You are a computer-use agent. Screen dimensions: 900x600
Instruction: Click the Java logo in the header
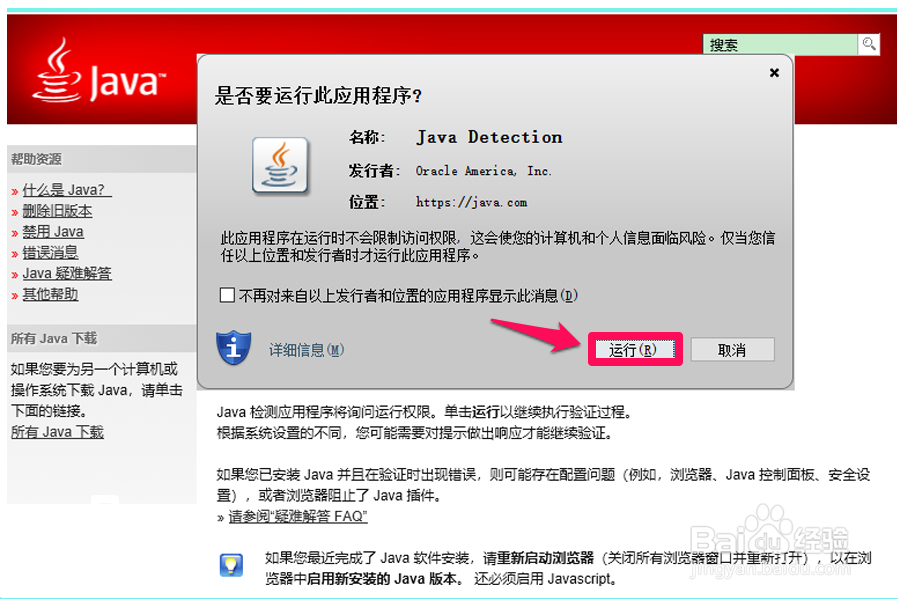pyautogui.click(x=99, y=71)
